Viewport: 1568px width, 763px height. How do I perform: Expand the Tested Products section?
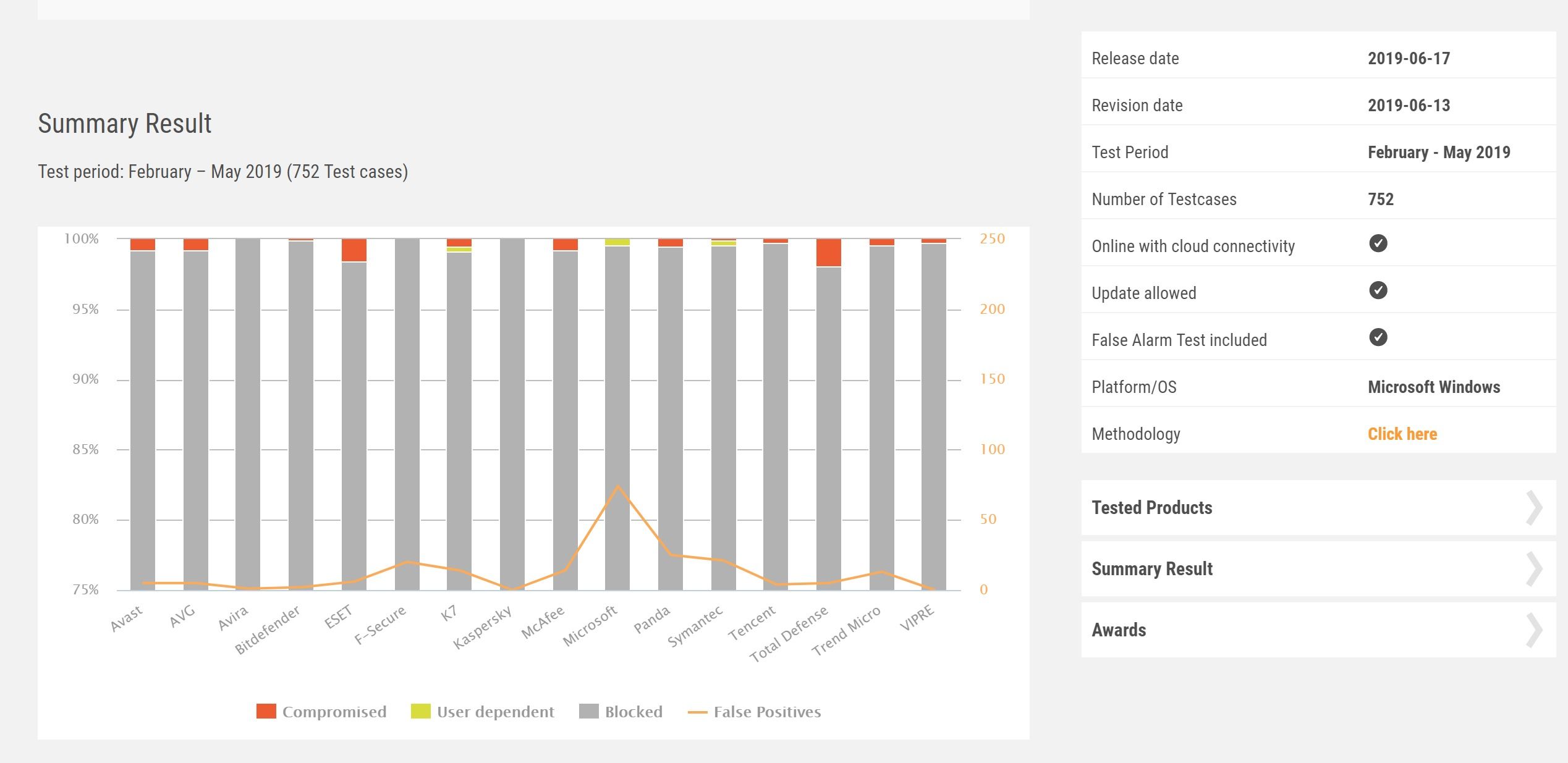(1318, 507)
